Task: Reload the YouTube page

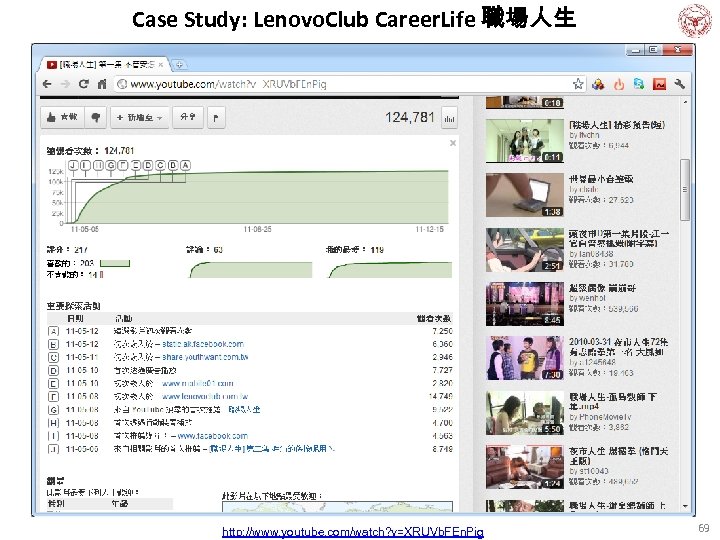Action: pyautogui.click(x=84, y=84)
